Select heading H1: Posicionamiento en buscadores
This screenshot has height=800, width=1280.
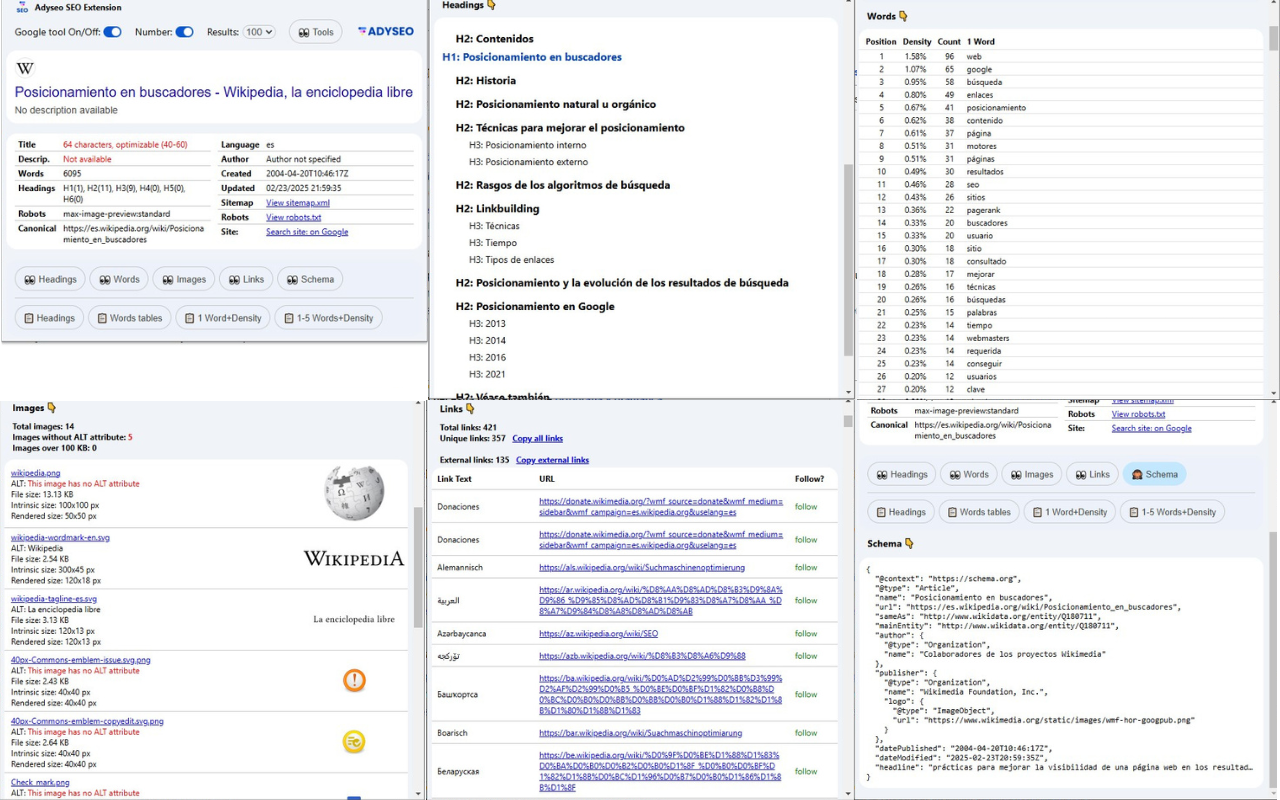pyautogui.click(x=532, y=57)
